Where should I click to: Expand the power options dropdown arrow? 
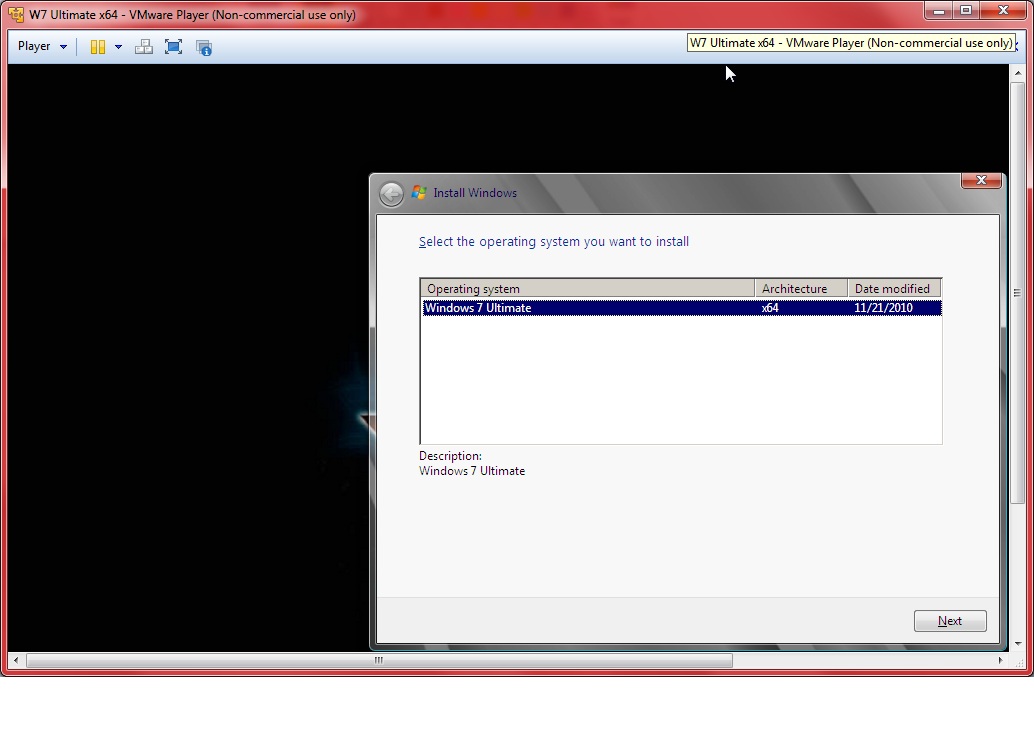point(119,47)
